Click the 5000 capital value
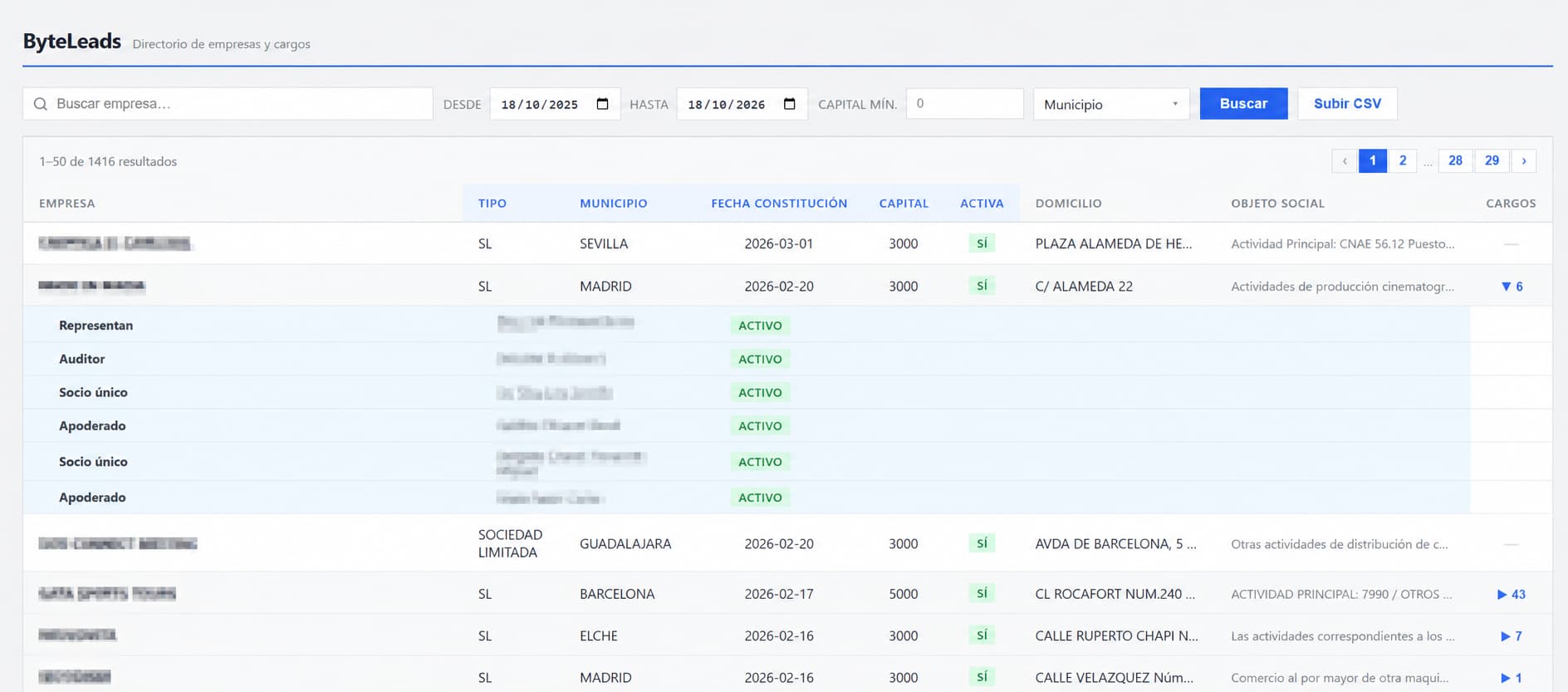This screenshot has height=692, width=1568. point(904,594)
